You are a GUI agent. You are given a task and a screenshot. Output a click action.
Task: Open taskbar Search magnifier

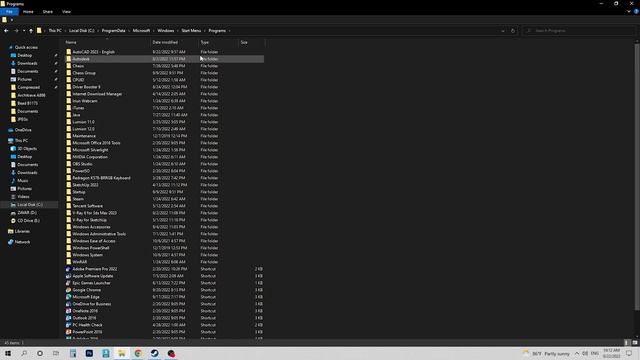click(x=24, y=353)
